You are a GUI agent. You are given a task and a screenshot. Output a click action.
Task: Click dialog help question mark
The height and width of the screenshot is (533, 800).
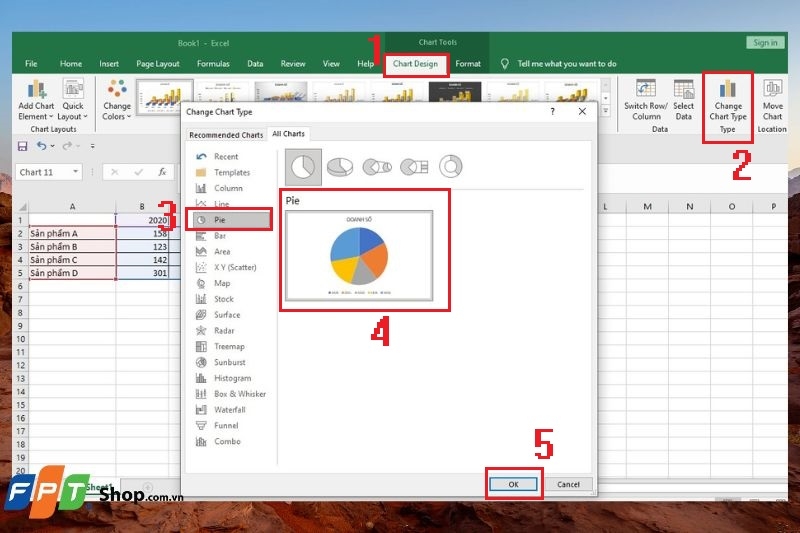pos(553,111)
